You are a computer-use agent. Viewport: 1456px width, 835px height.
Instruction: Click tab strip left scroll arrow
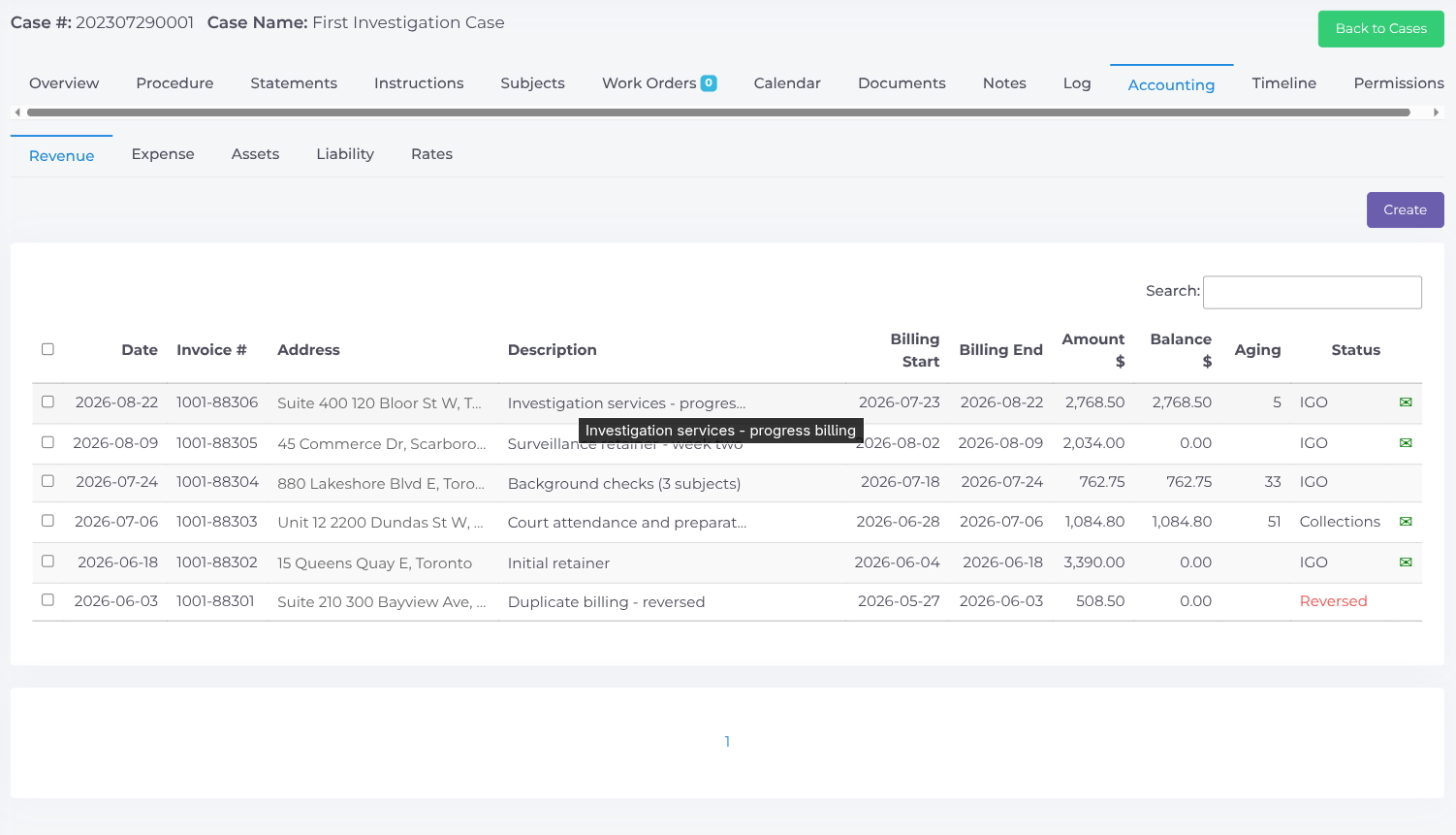17,112
